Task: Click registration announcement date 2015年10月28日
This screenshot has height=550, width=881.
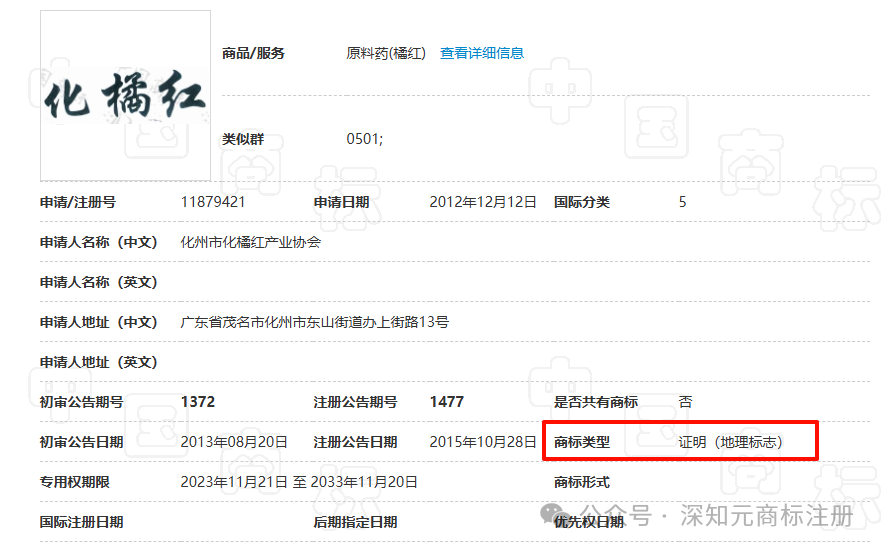Action: point(483,442)
